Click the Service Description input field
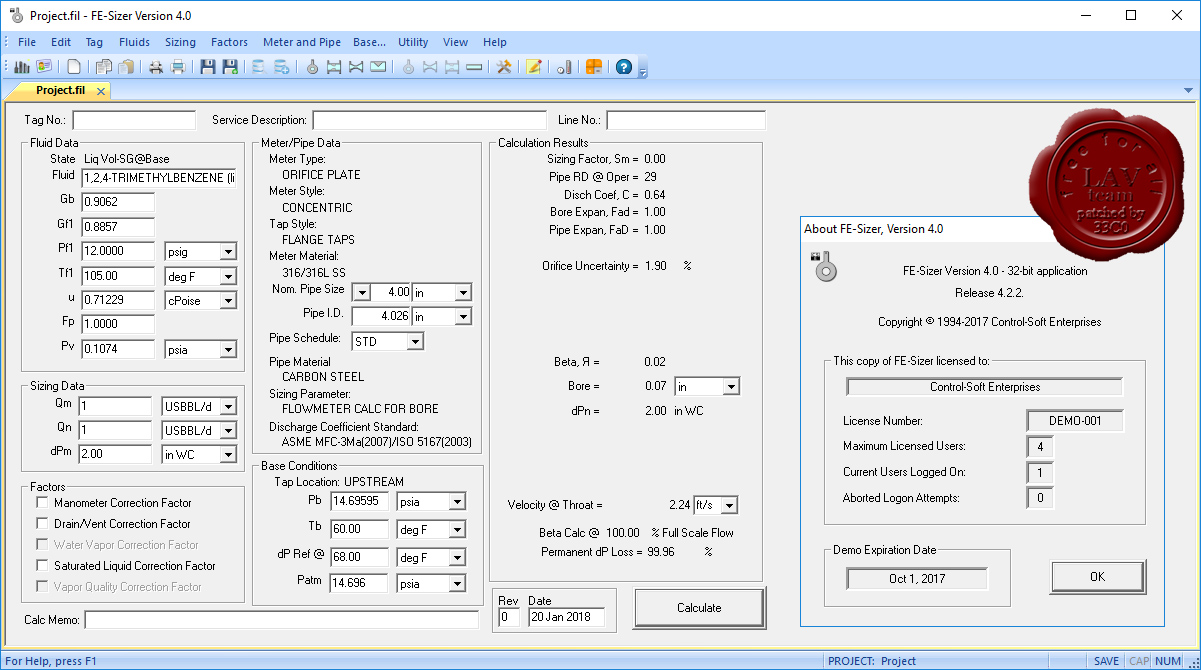 (x=430, y=120)
